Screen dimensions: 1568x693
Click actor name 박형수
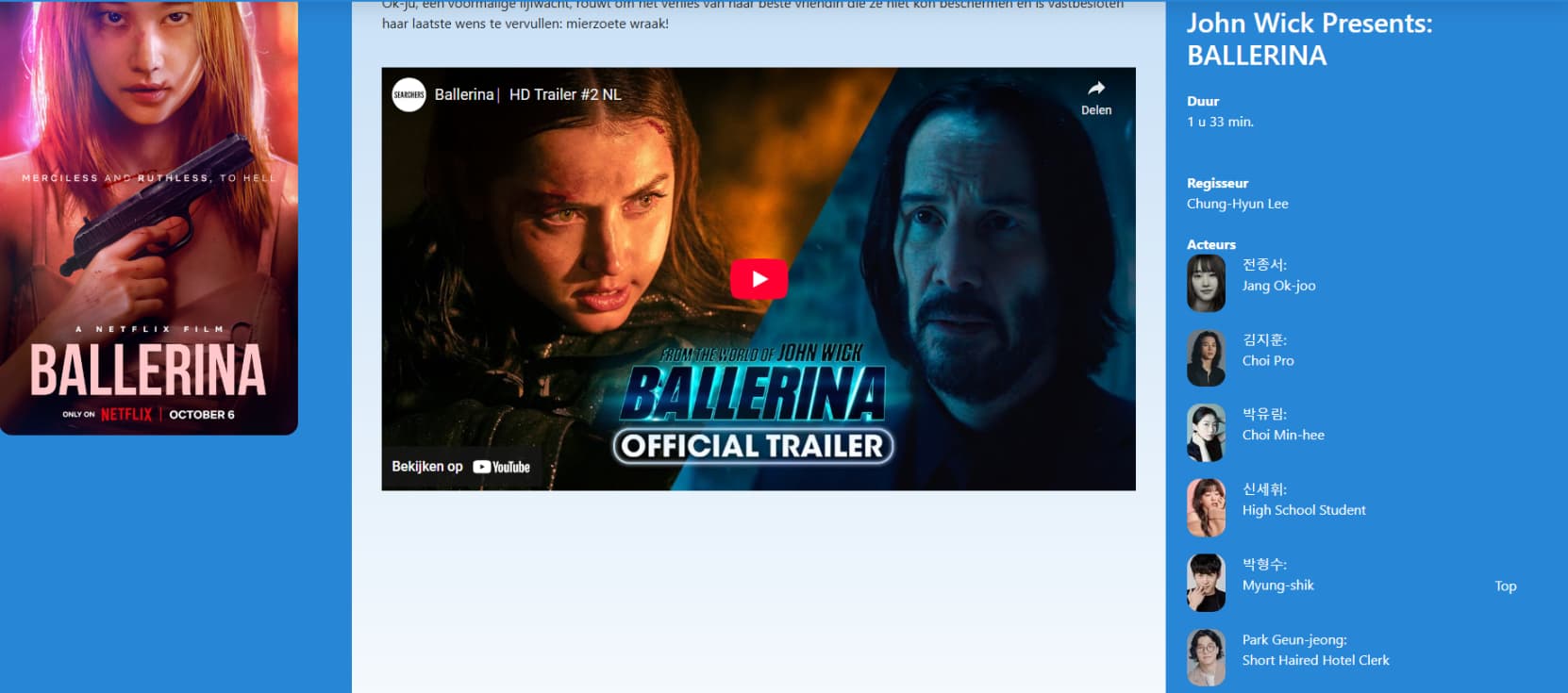[1264, 564]
